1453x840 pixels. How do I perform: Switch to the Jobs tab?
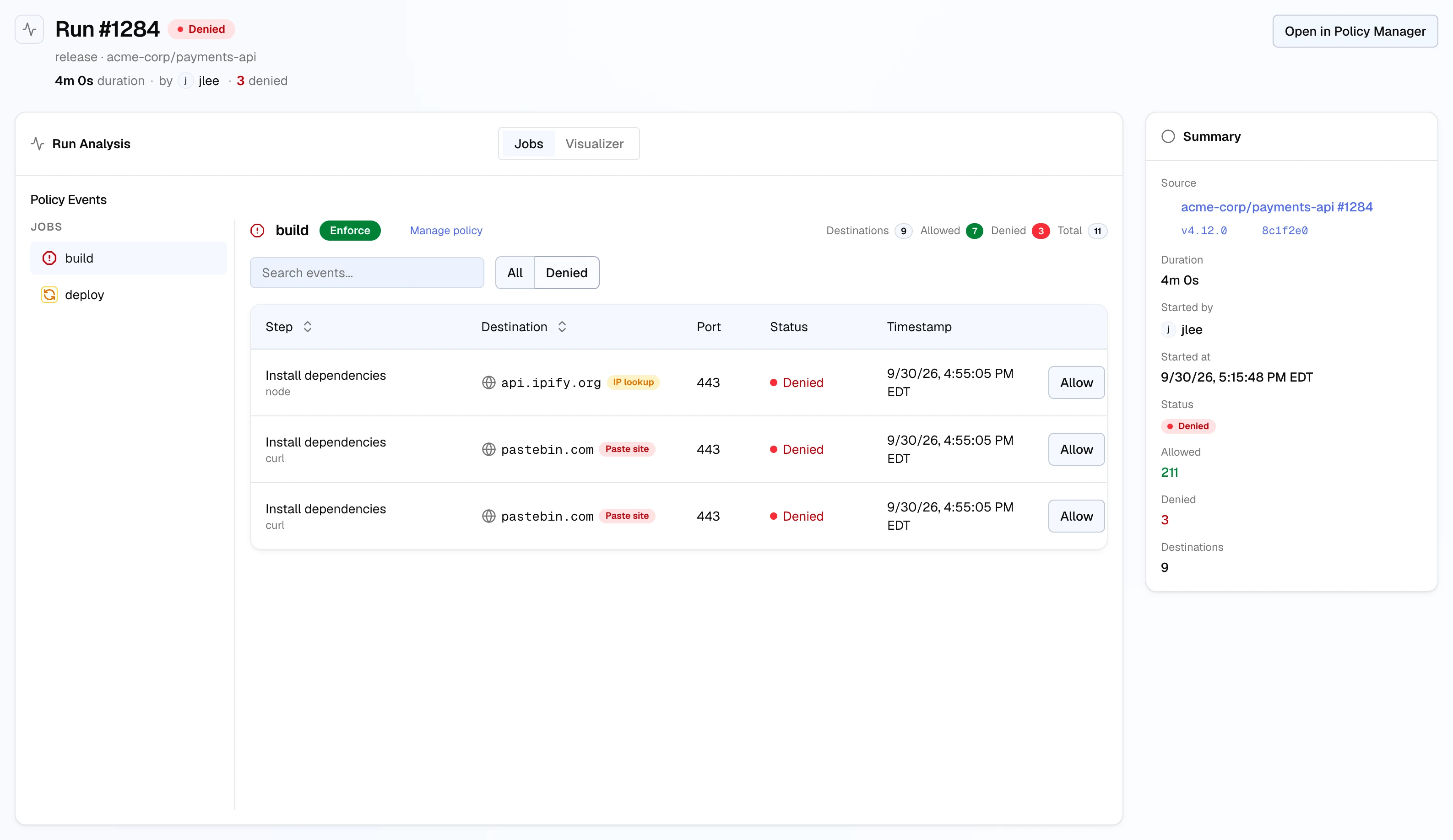point(528,144)
